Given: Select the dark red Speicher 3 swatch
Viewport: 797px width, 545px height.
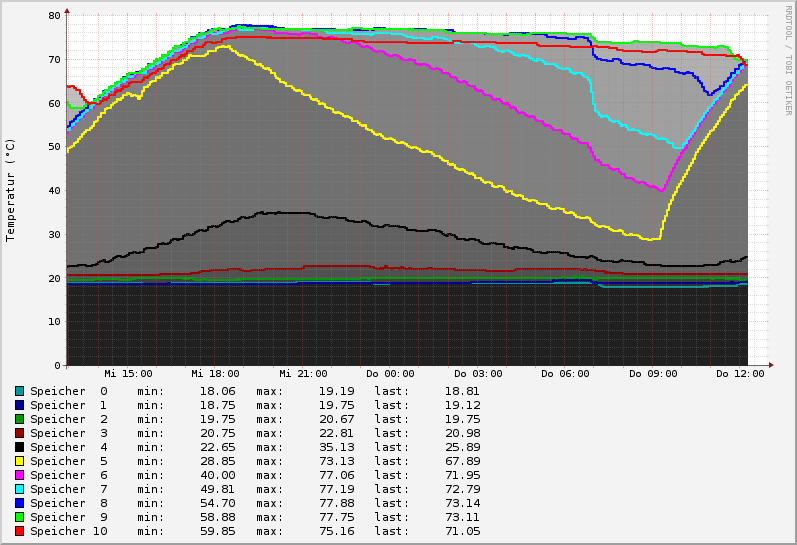Looking at the screenshot, I should pos(19,433).
